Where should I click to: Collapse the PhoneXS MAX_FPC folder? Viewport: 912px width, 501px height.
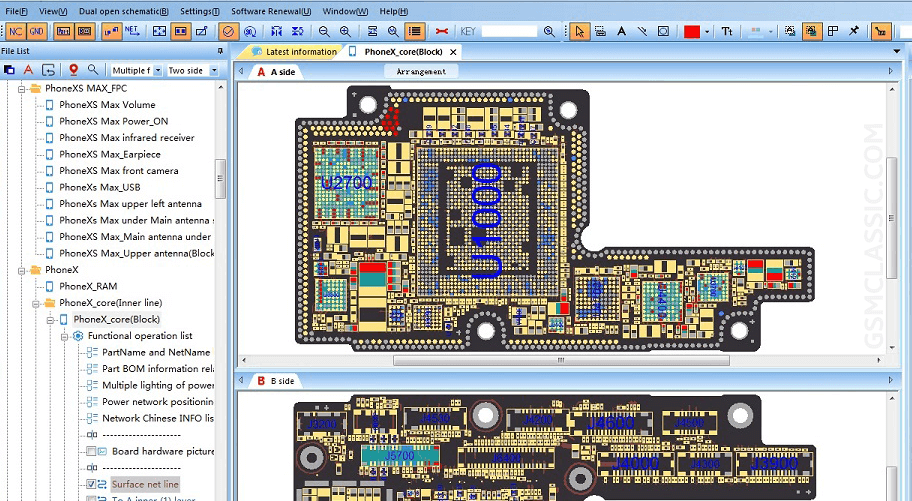point(22,89)
